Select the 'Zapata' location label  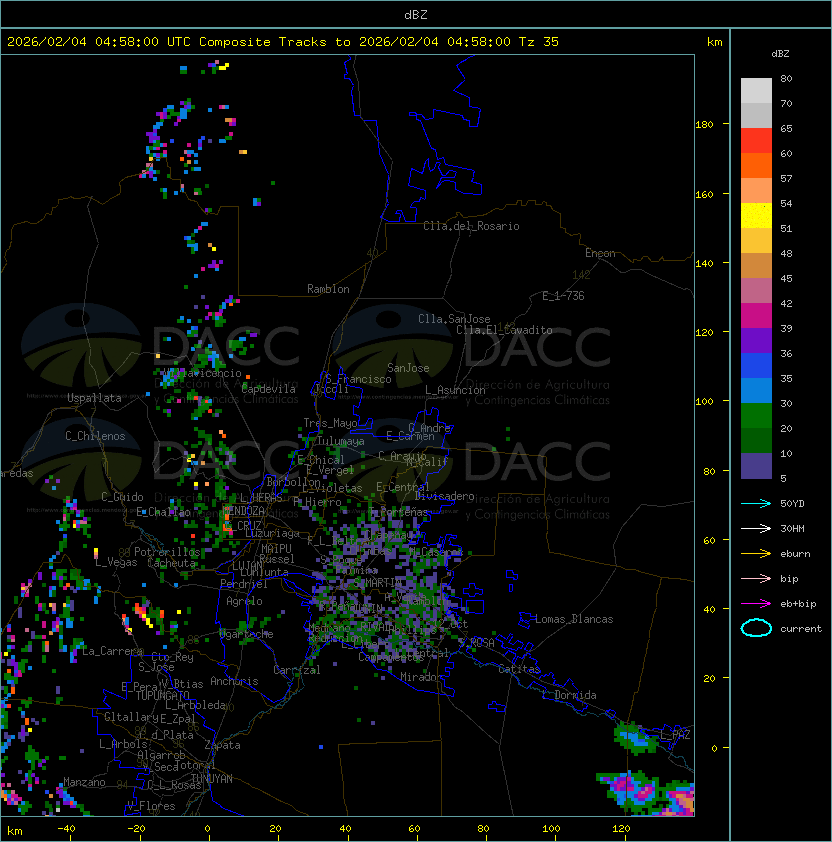click(x=222, y=745)
